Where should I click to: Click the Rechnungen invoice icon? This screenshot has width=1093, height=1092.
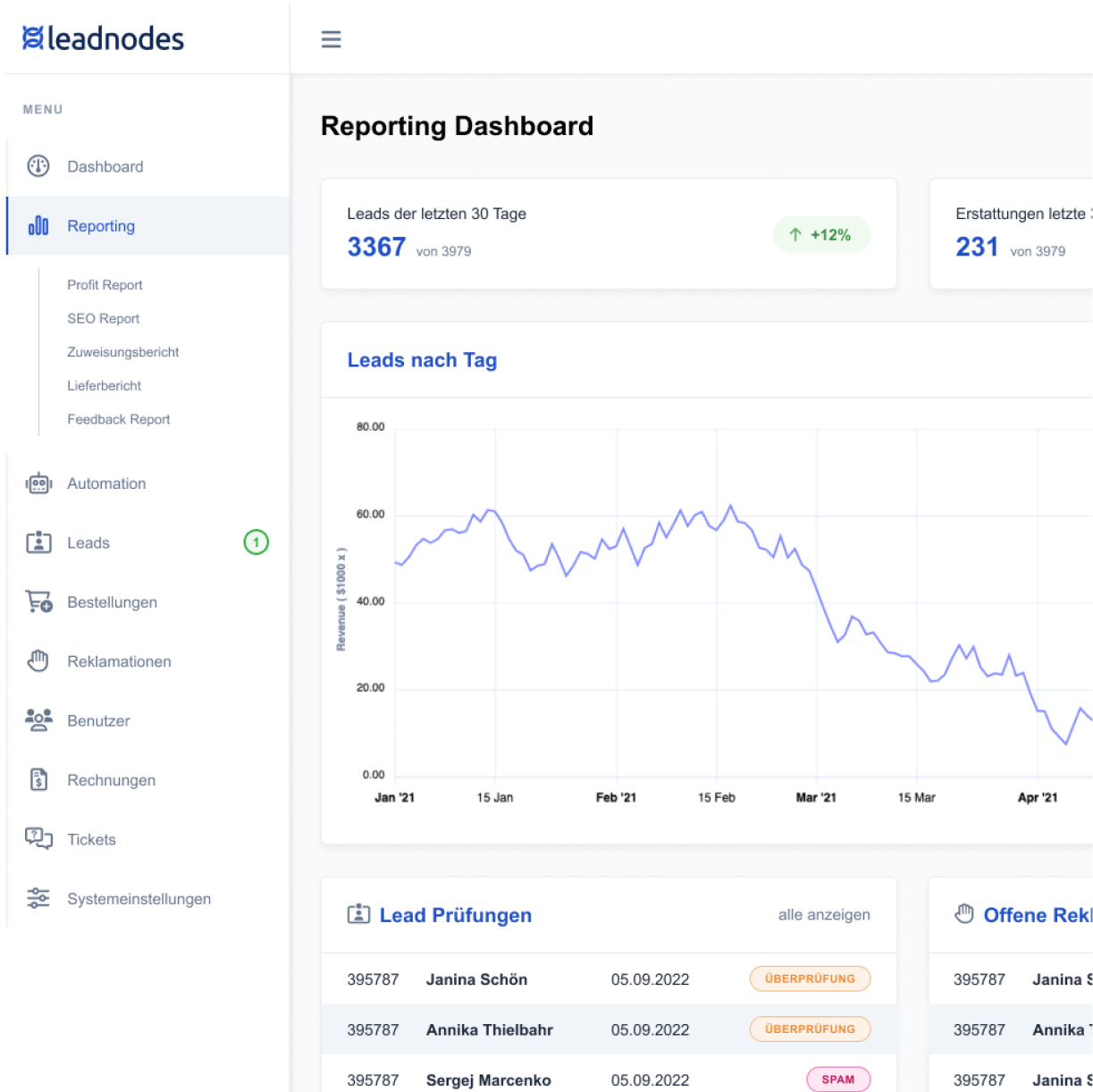coord(38,779)
